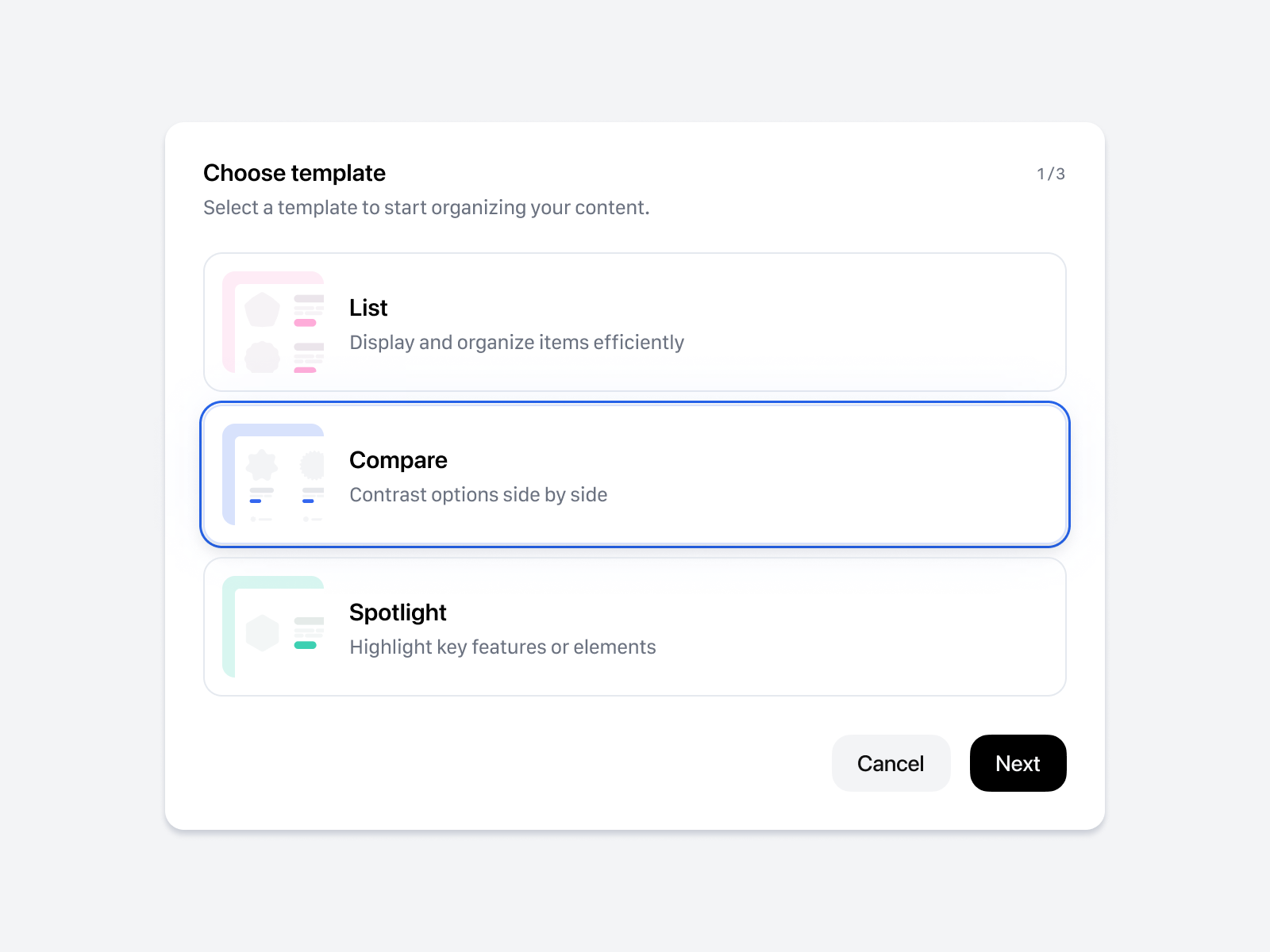Viewport: 1270px width, 952px height.
Task: Click the Compare template title text
Action: (x=398, y=460)
